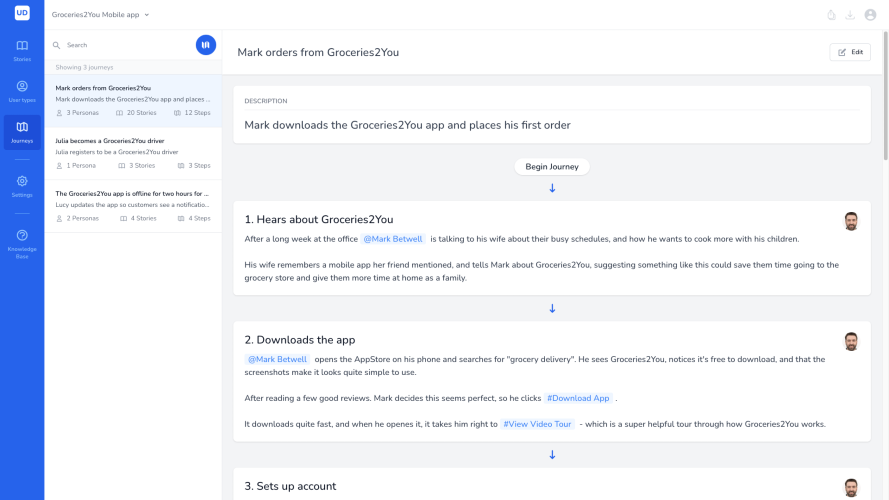Click the 2. Downloads the app heading
This screenshot has width=889, height=500.
300,340
